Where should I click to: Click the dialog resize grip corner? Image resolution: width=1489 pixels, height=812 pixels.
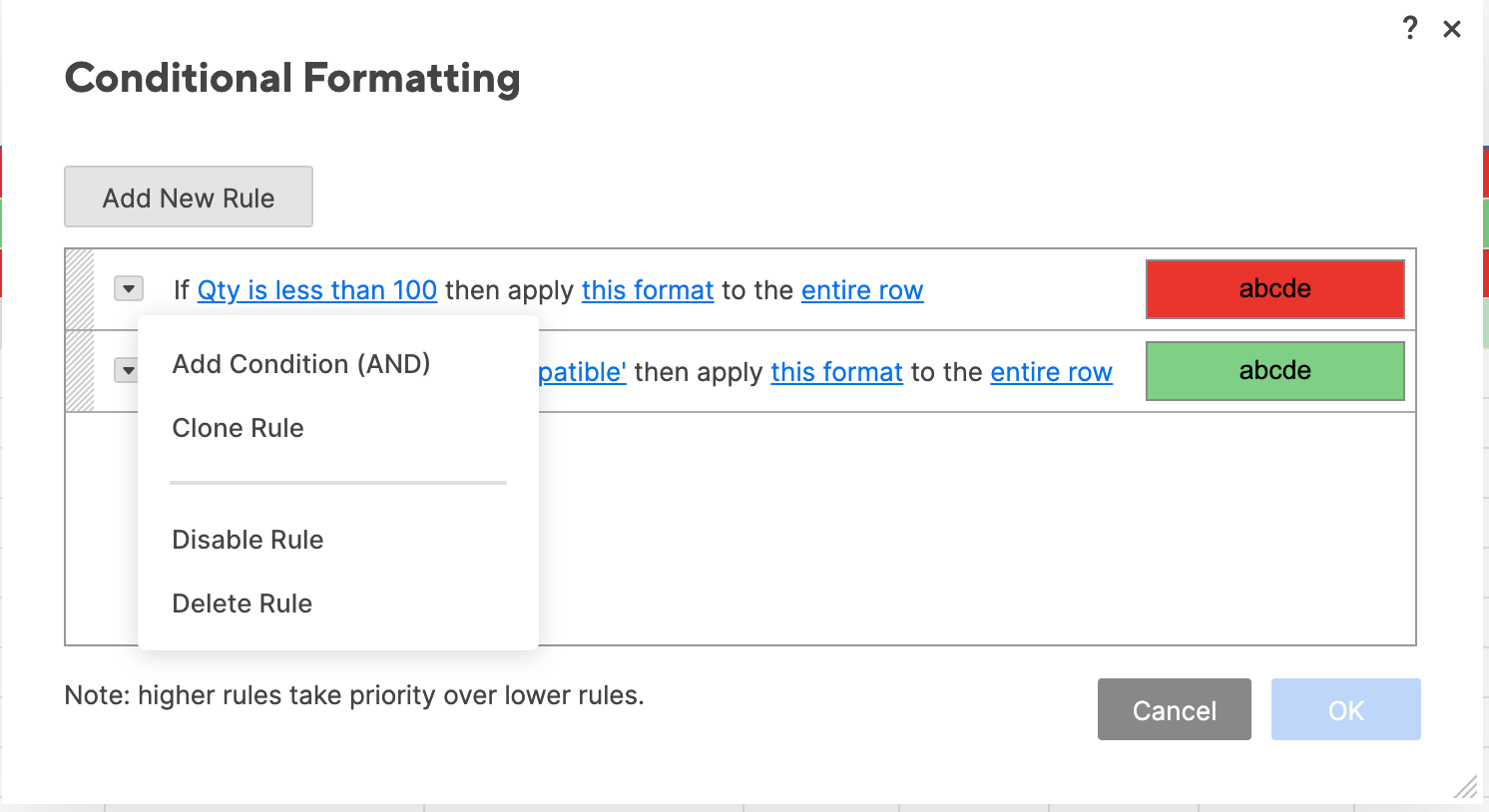tap(1465, 788)
